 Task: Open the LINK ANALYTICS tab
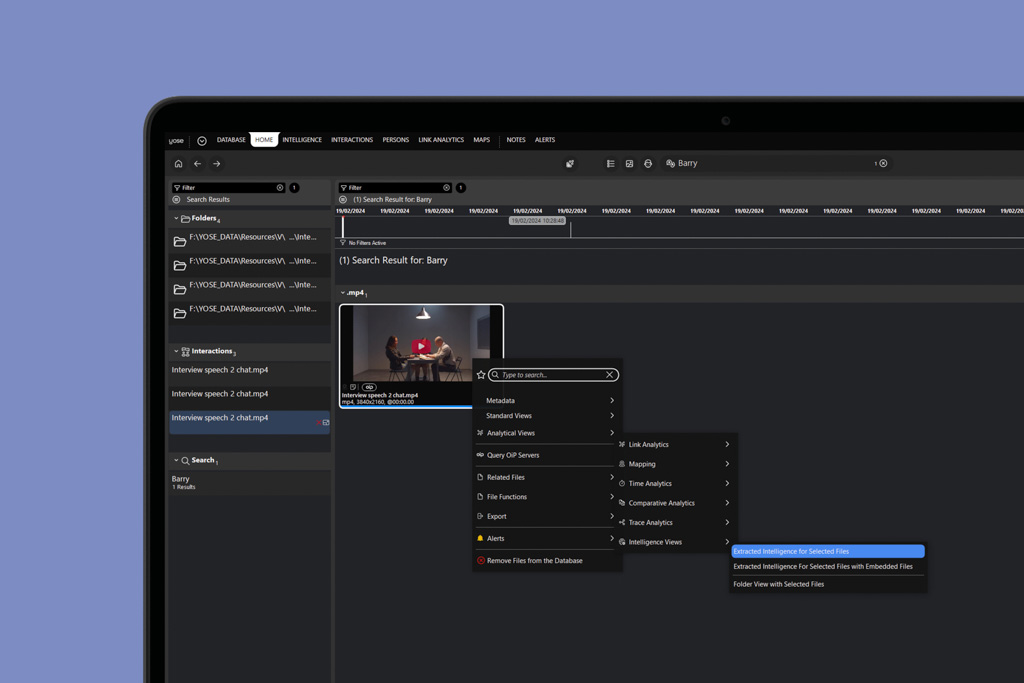click(440, 140)
